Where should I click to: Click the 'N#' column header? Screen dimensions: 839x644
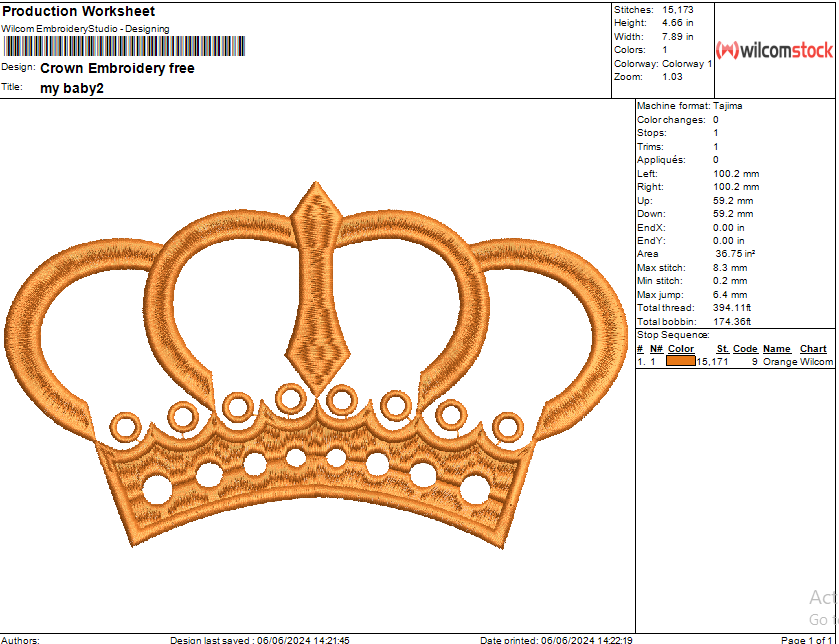coord(657,349)
